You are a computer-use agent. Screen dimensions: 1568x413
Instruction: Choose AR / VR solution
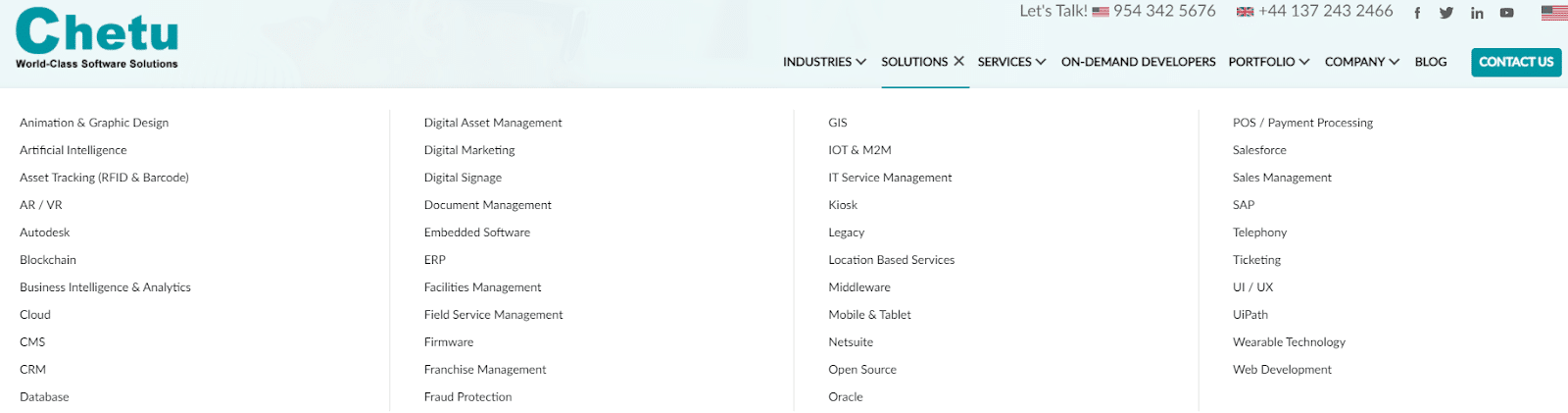pos(41,205)
